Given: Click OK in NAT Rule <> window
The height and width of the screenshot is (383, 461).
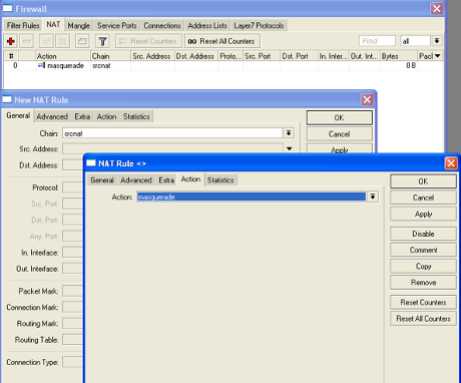Looking at the screenshot, I should pos(423,181).
